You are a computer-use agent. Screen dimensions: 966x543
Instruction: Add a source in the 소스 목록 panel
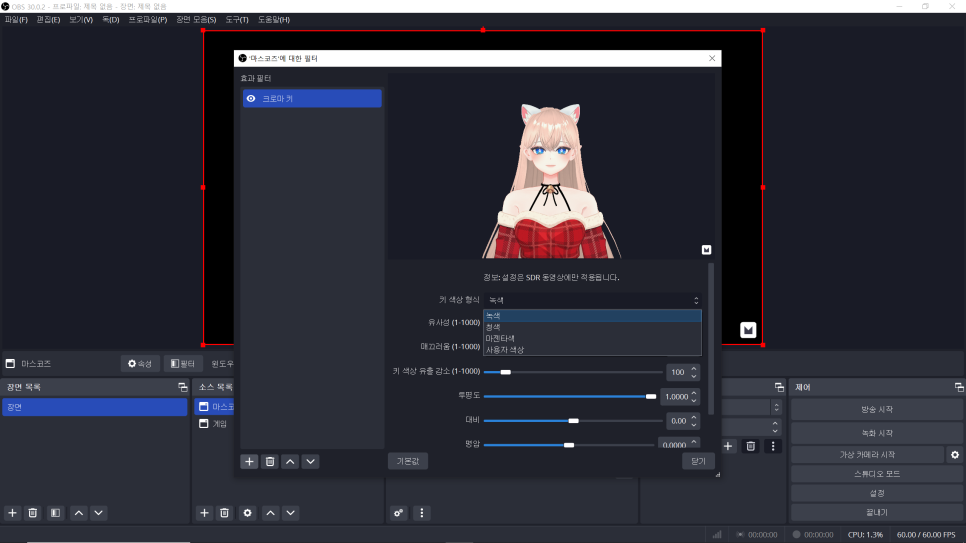coord(204,513)
